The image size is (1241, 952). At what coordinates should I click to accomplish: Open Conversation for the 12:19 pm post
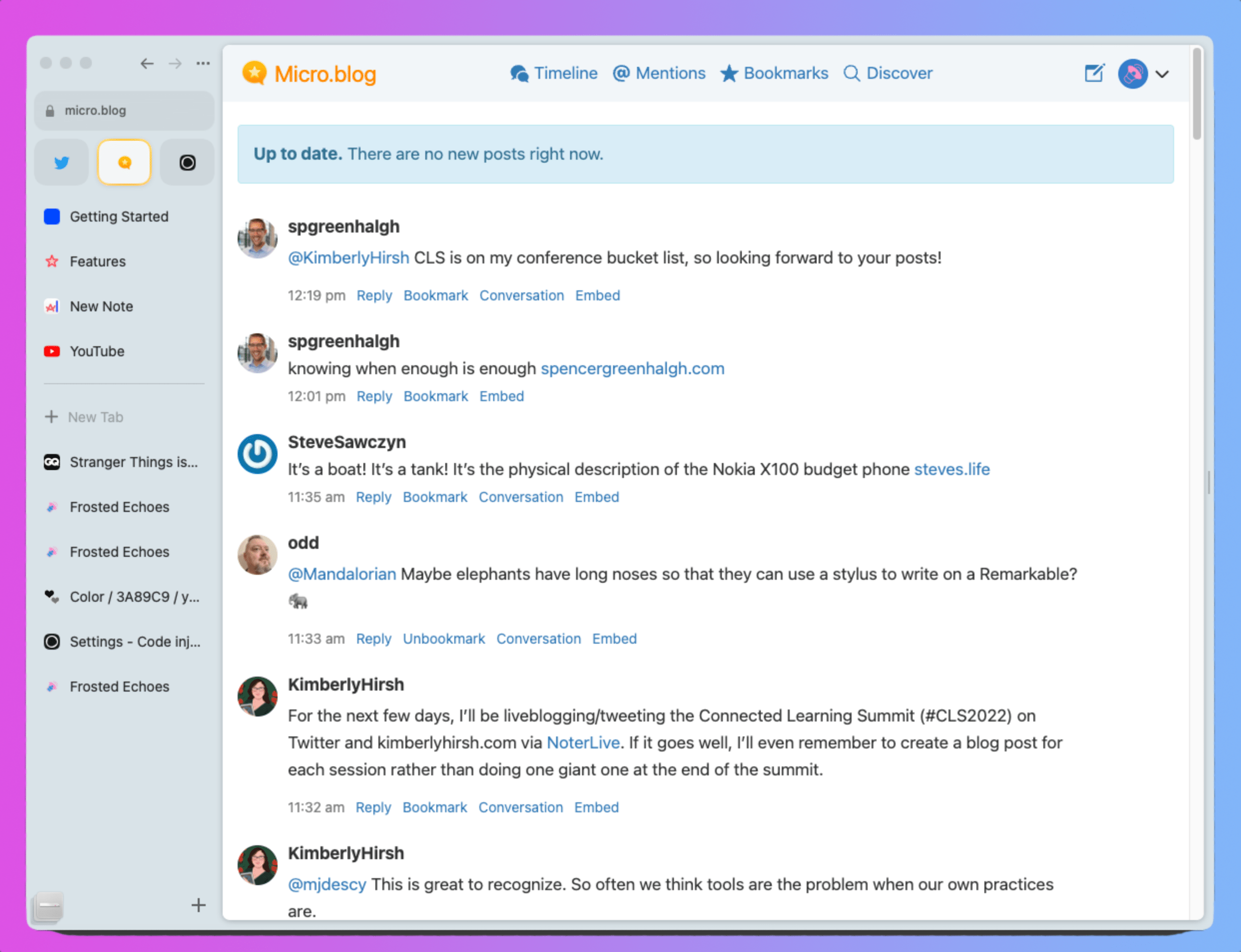pos(522,295)
